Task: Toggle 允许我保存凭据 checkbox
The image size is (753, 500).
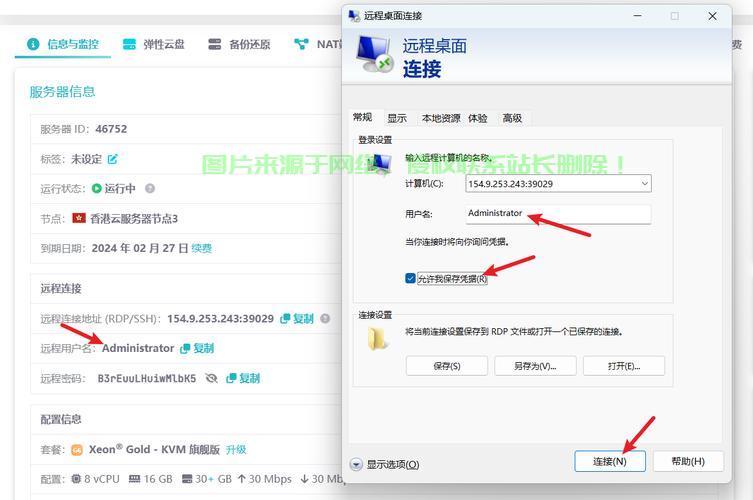Action: (410, 278)
